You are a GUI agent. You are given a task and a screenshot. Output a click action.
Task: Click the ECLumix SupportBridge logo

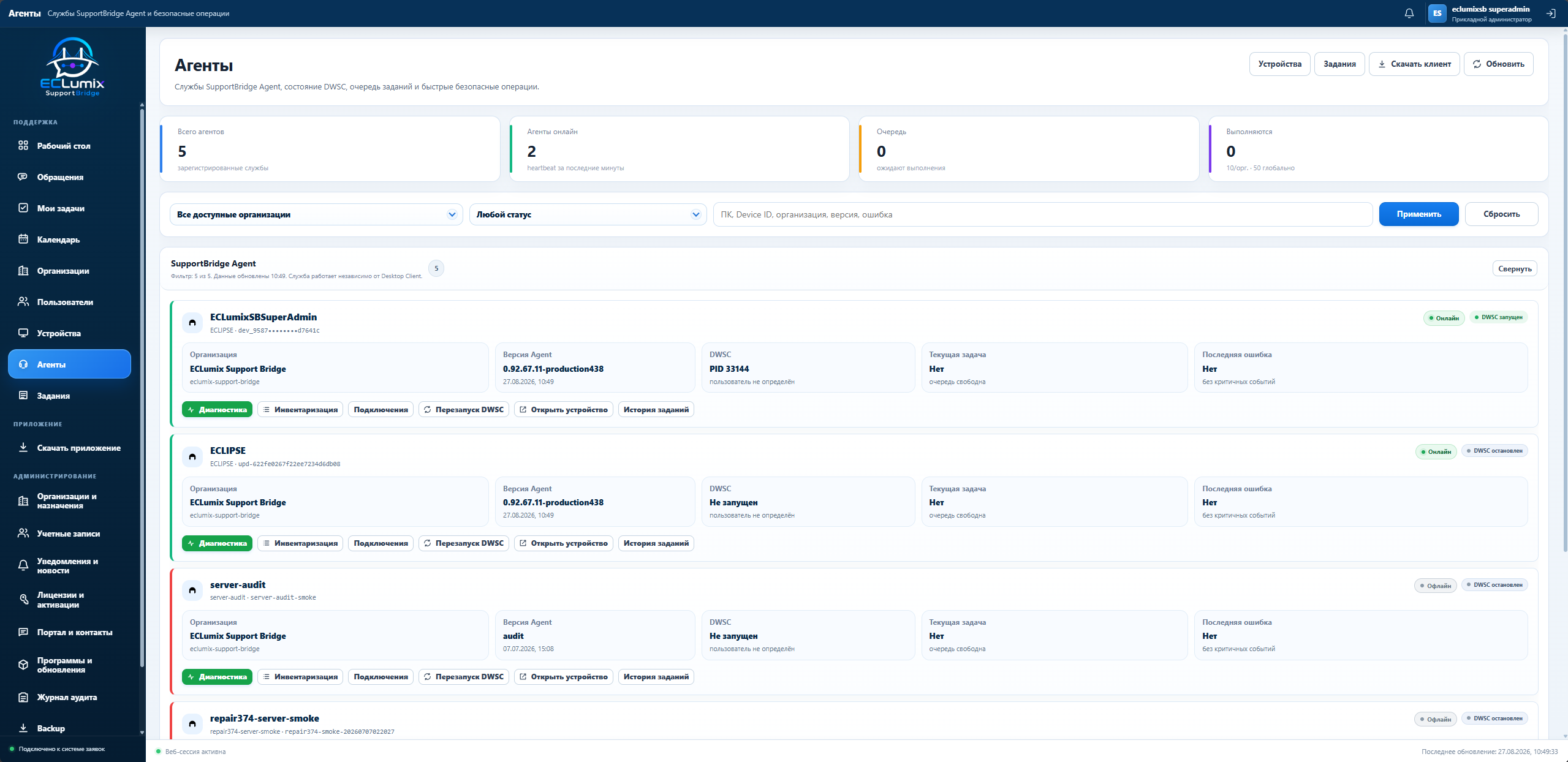tap(73, 67)
